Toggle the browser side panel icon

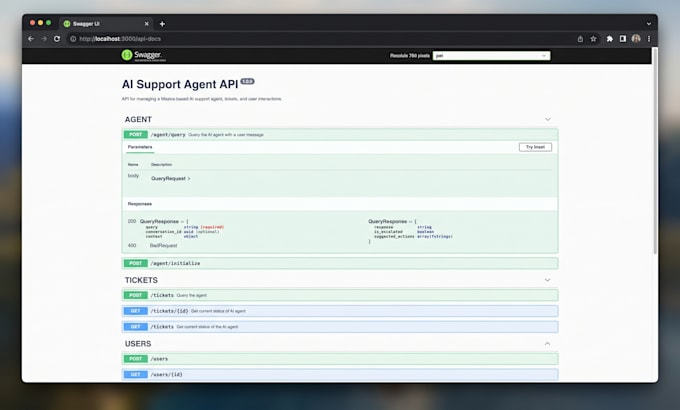pyautogui.click(x=623, y=39)
